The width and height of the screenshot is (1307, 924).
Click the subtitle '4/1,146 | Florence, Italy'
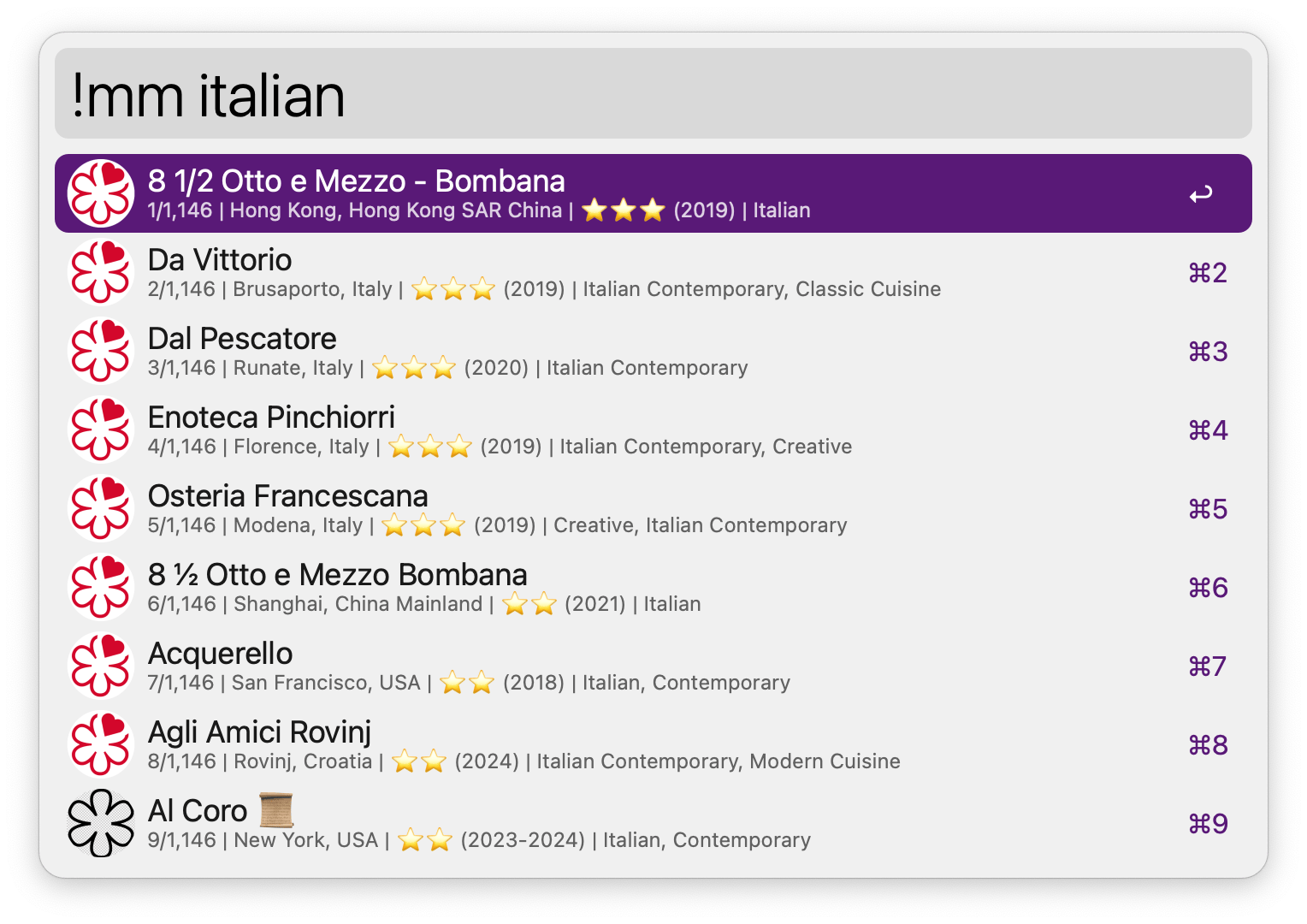[258, 447]
